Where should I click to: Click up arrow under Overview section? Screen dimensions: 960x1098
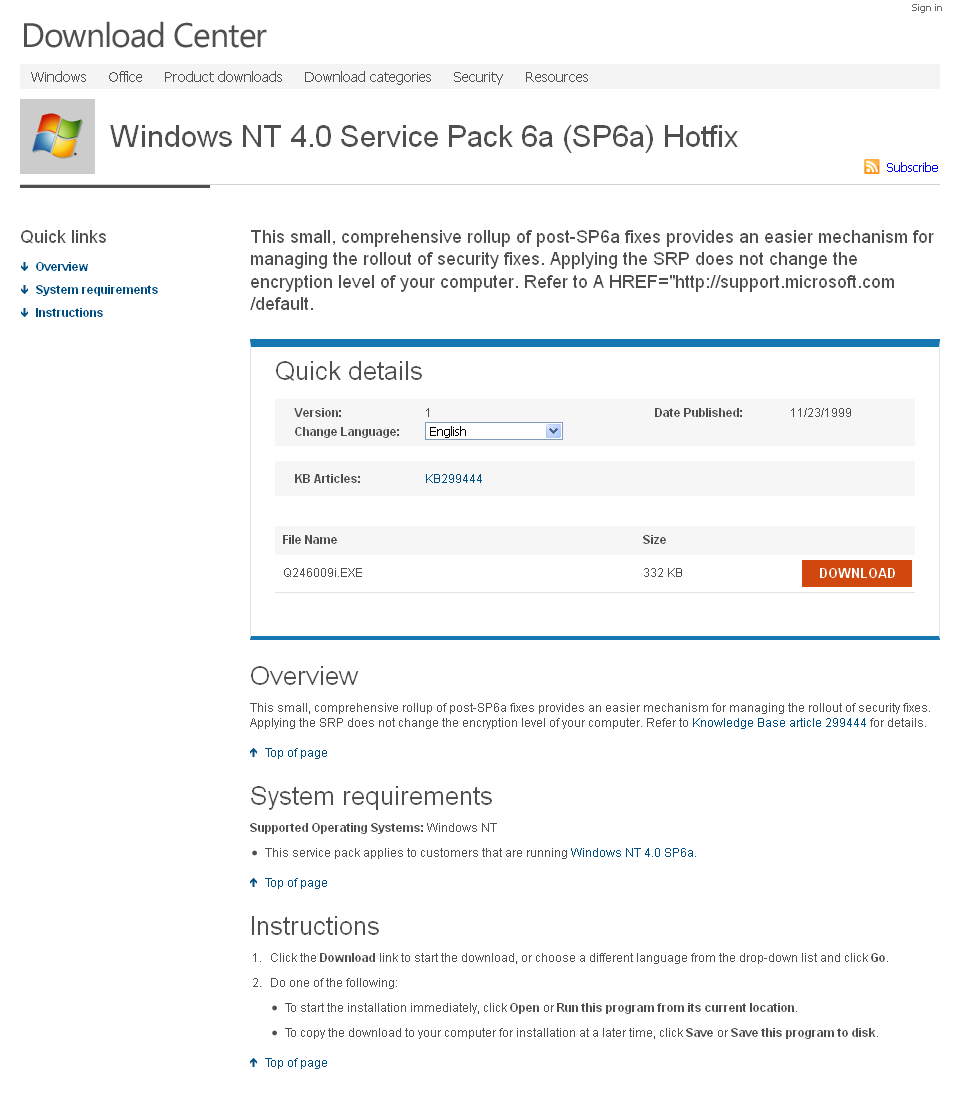(x=254, y=753)
